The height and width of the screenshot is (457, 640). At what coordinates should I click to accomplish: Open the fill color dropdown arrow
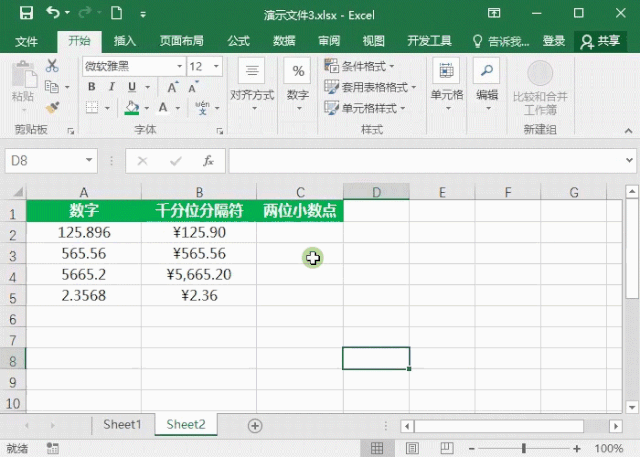point(147,108)
